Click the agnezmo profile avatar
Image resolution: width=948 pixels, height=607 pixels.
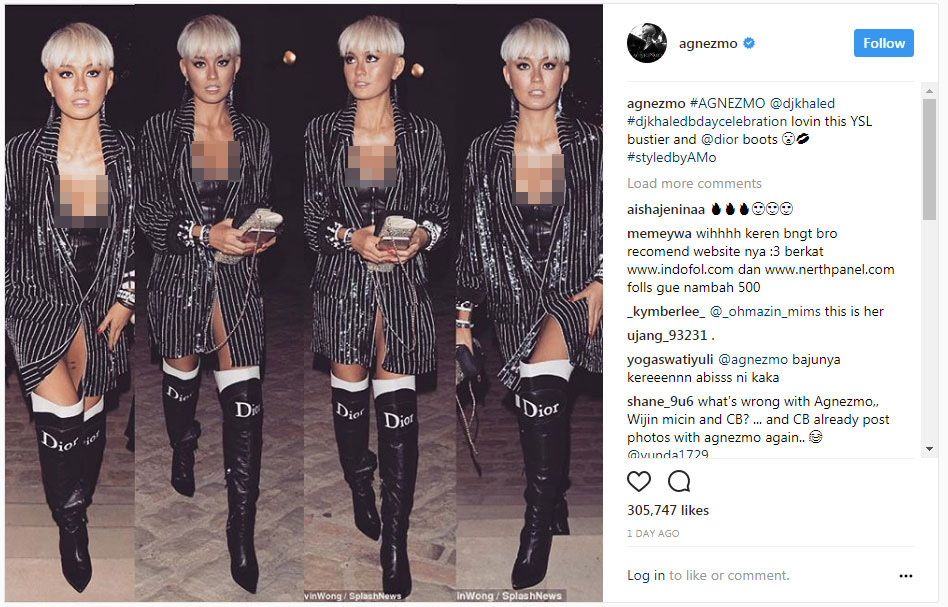[x=647, y=43]
